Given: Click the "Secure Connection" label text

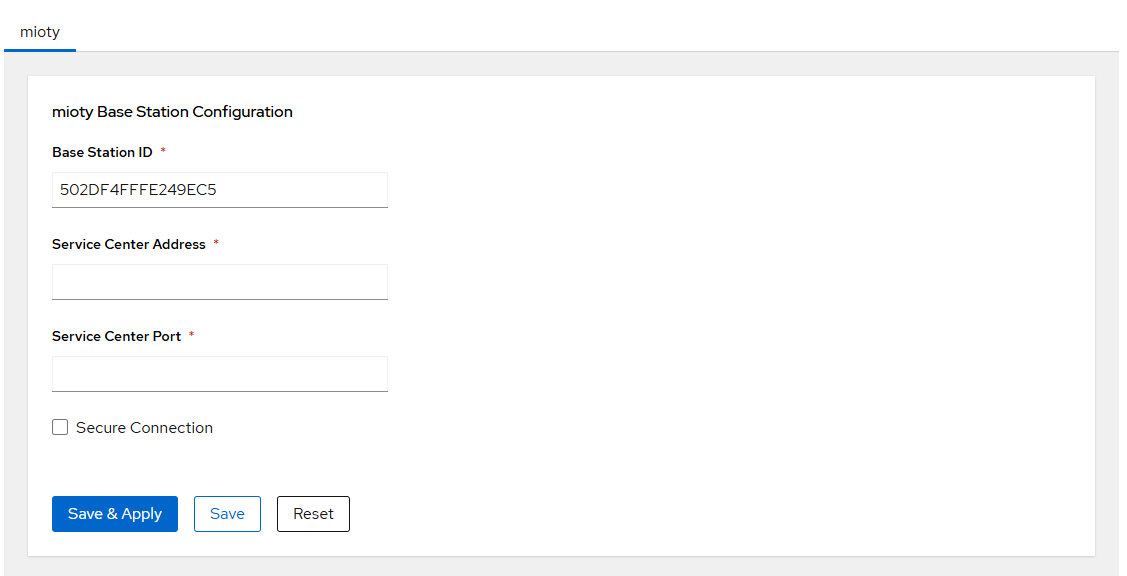Looking at the screenshot, I should 144,428.
